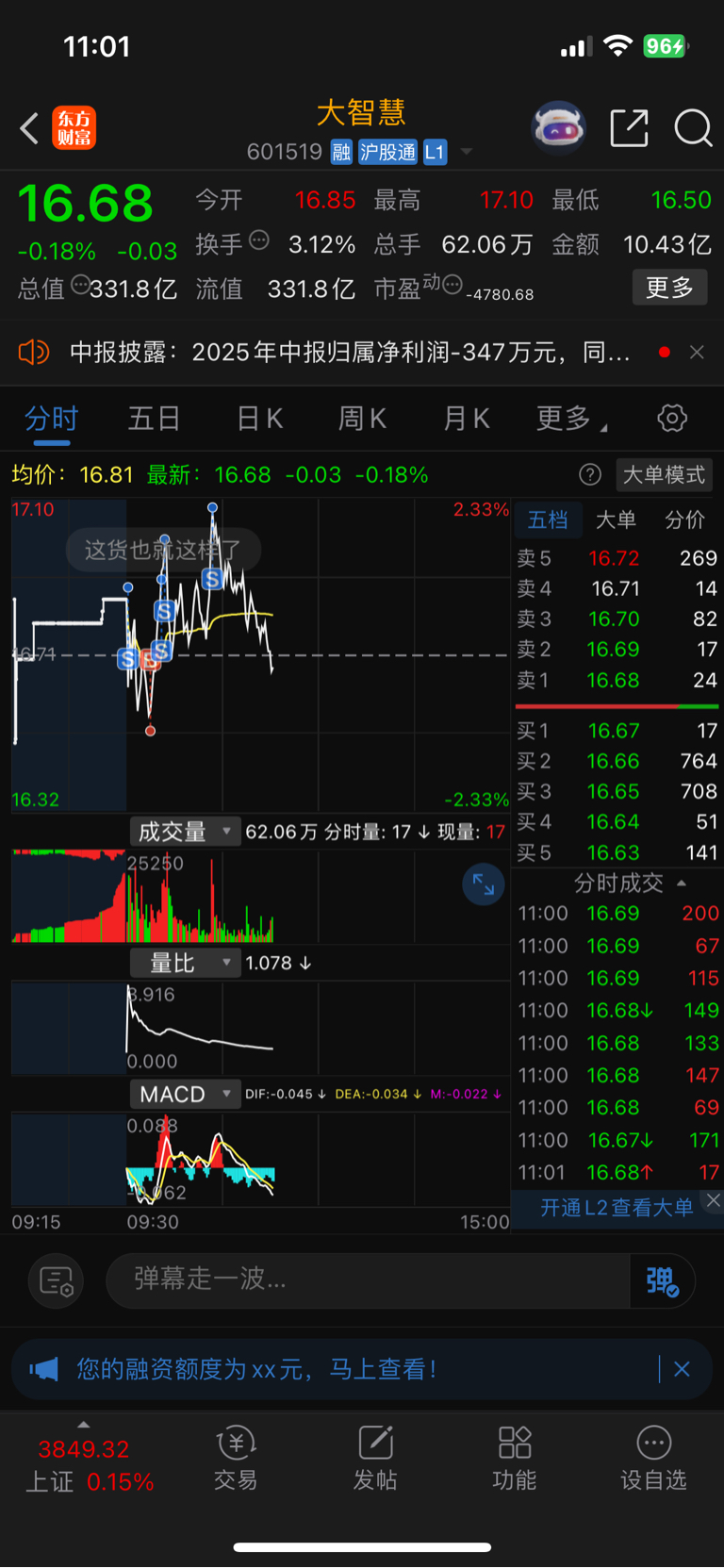
Task: Open the 东方财富 logo icon
Action: point(74,128)
